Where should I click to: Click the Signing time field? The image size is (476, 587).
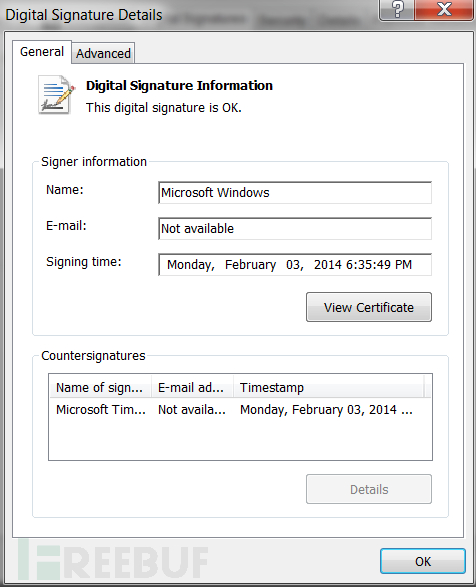tap(295, 265)
